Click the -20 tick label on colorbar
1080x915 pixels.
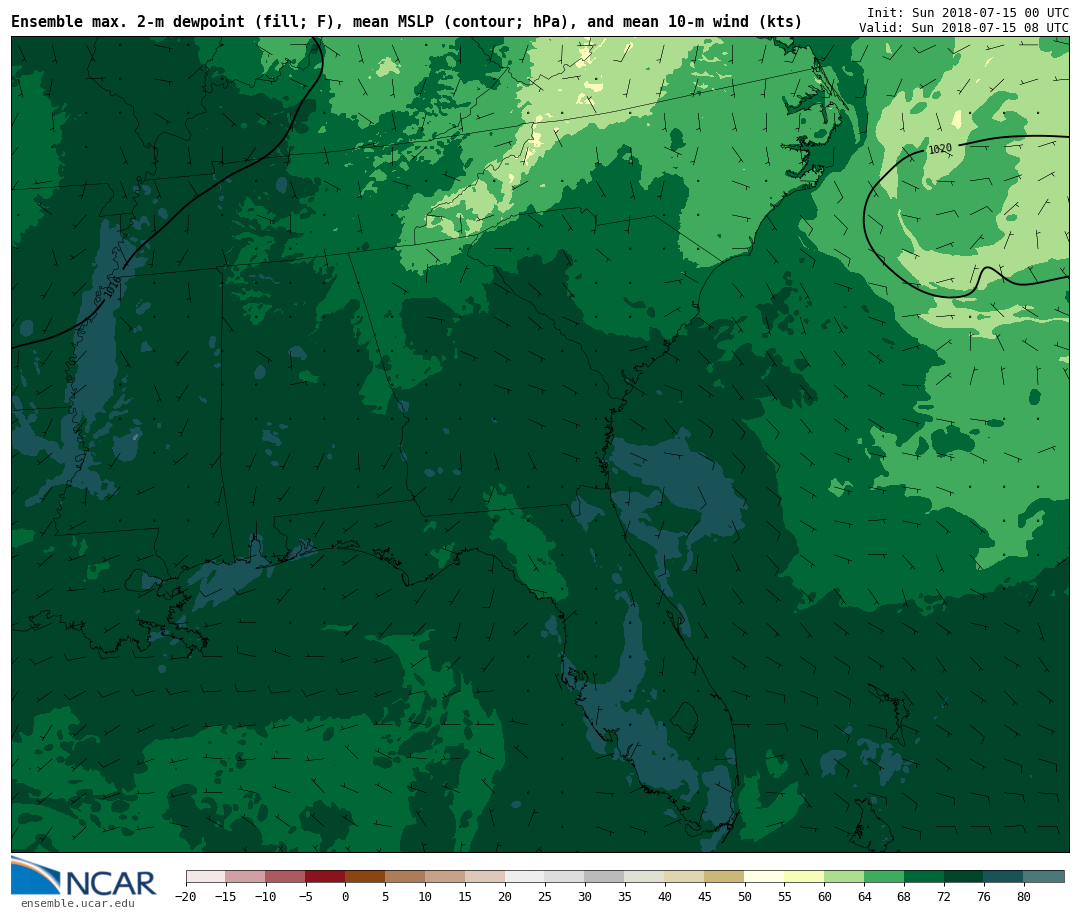pyautogui.click(x=185, y=897)
